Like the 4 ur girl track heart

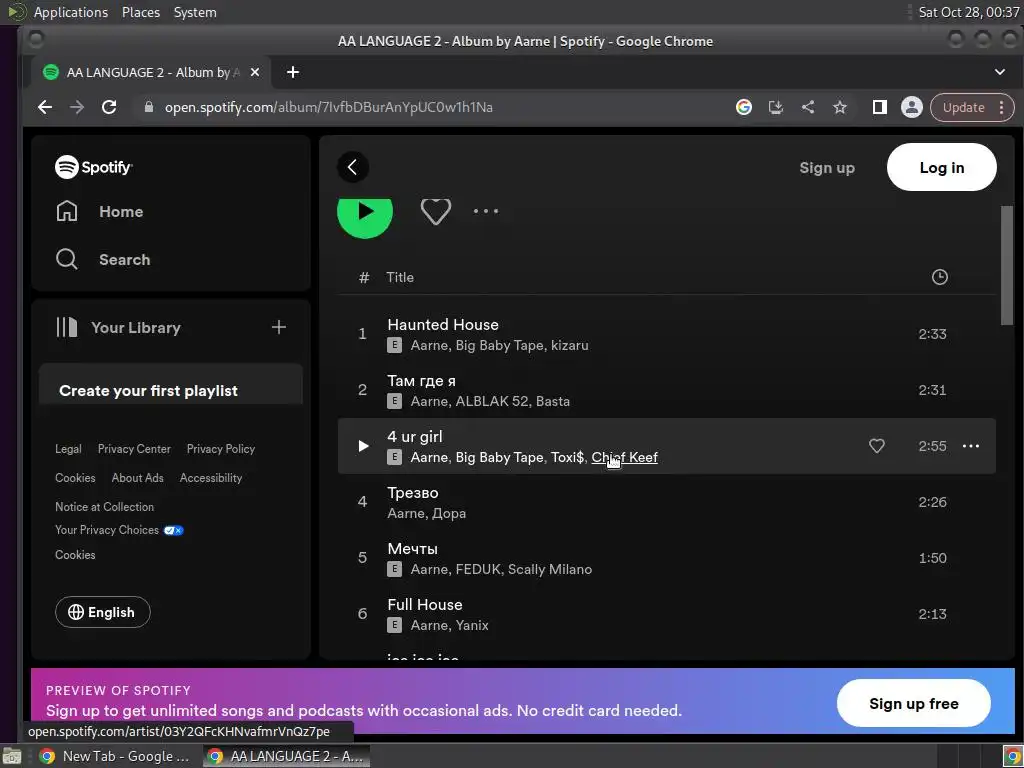876,446
